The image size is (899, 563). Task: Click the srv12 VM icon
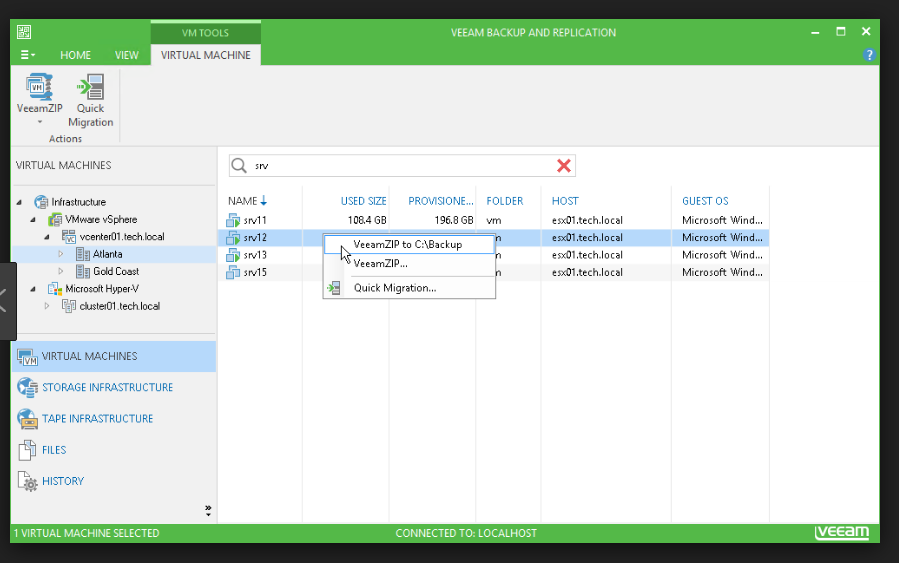233,237
